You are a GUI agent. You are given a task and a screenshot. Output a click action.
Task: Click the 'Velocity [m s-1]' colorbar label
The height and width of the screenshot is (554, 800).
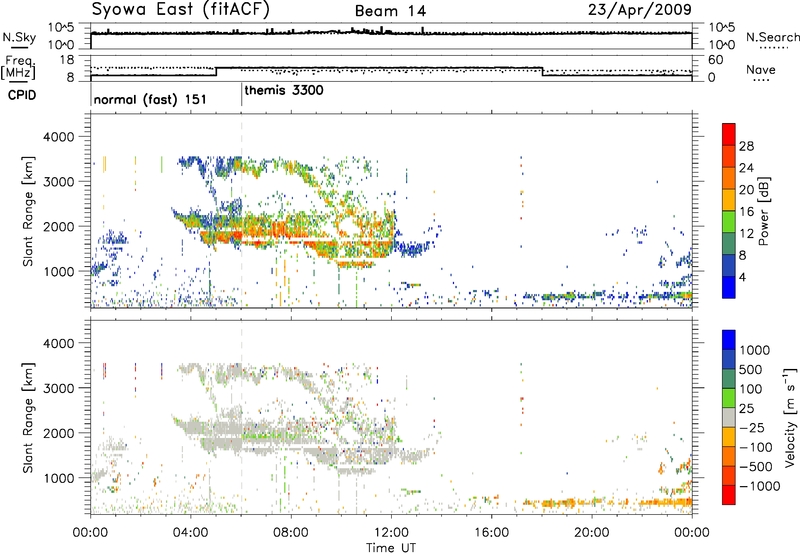790,417
